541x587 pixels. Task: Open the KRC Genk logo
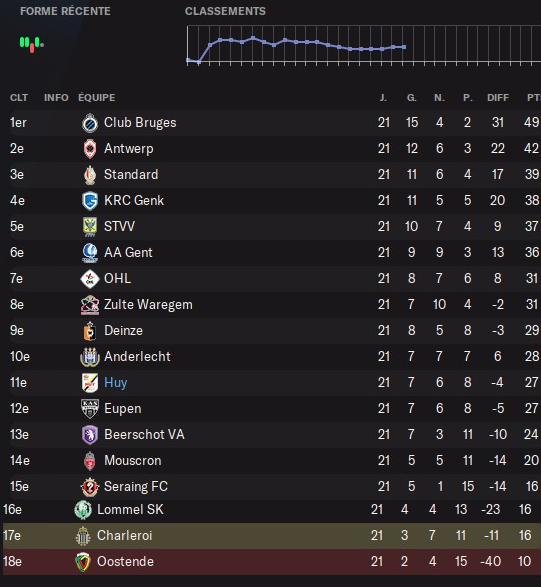pyautogui.click(x=90, y=201)
